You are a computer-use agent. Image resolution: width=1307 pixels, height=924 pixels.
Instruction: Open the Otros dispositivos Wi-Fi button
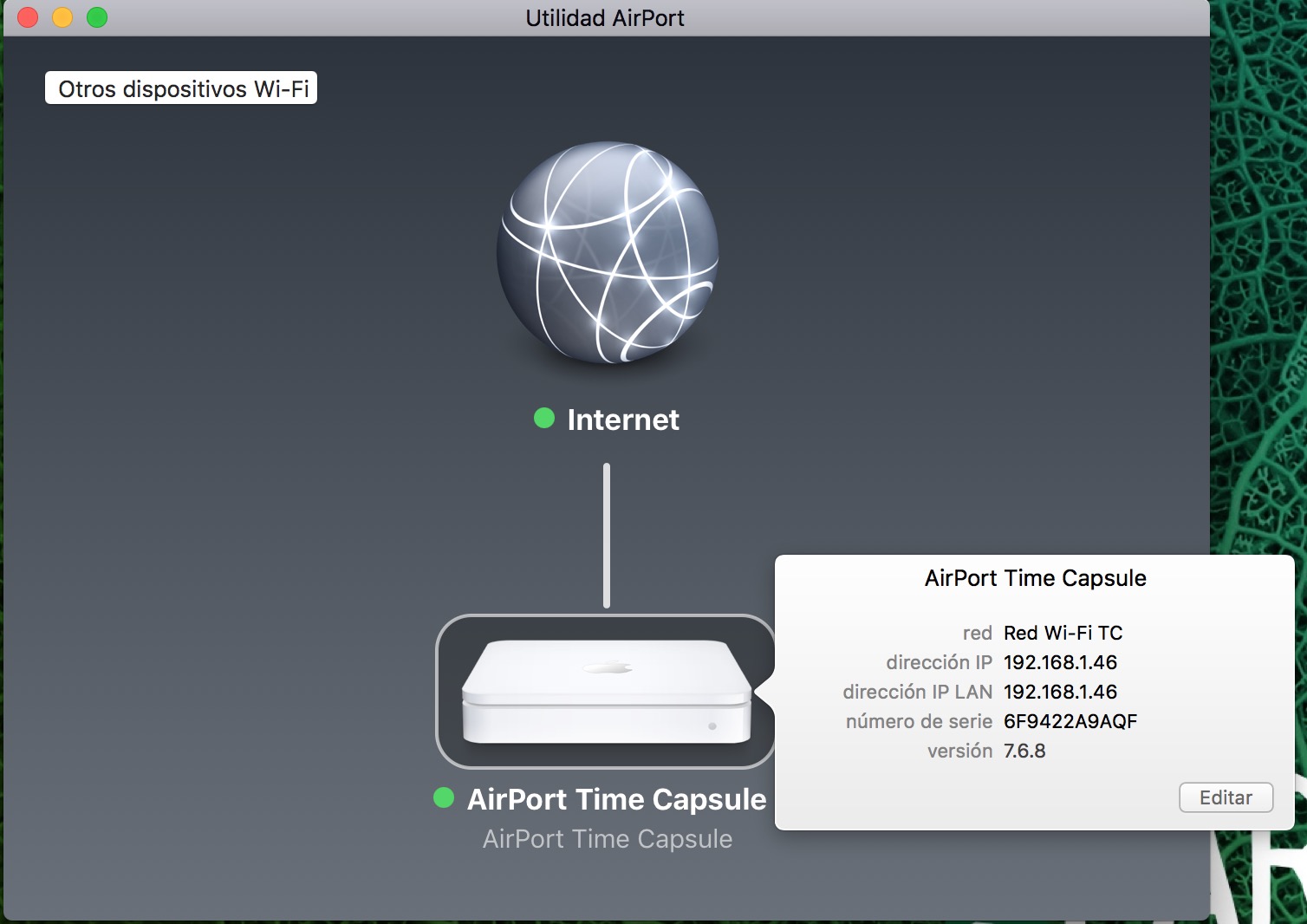tap(181, 88)
